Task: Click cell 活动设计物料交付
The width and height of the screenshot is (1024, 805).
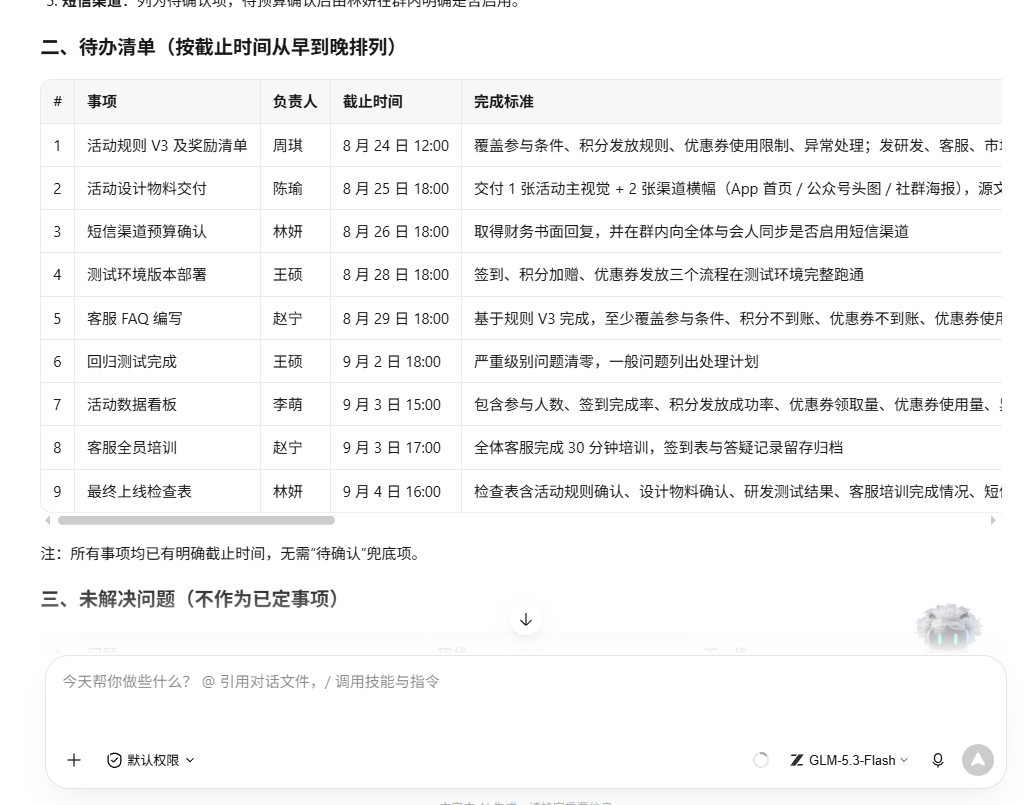Action: [147, 189]
